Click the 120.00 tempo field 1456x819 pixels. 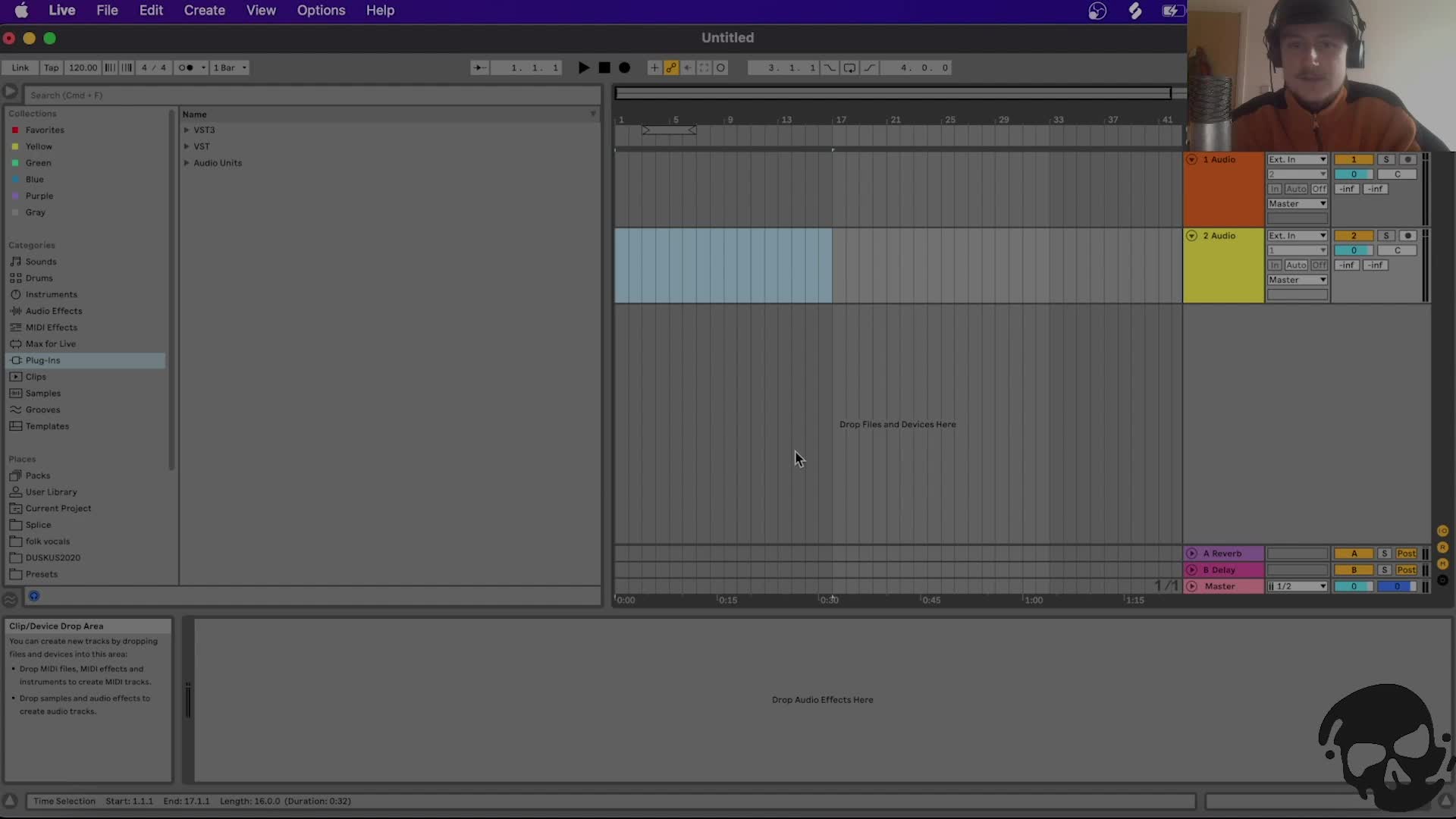[83, 67]
